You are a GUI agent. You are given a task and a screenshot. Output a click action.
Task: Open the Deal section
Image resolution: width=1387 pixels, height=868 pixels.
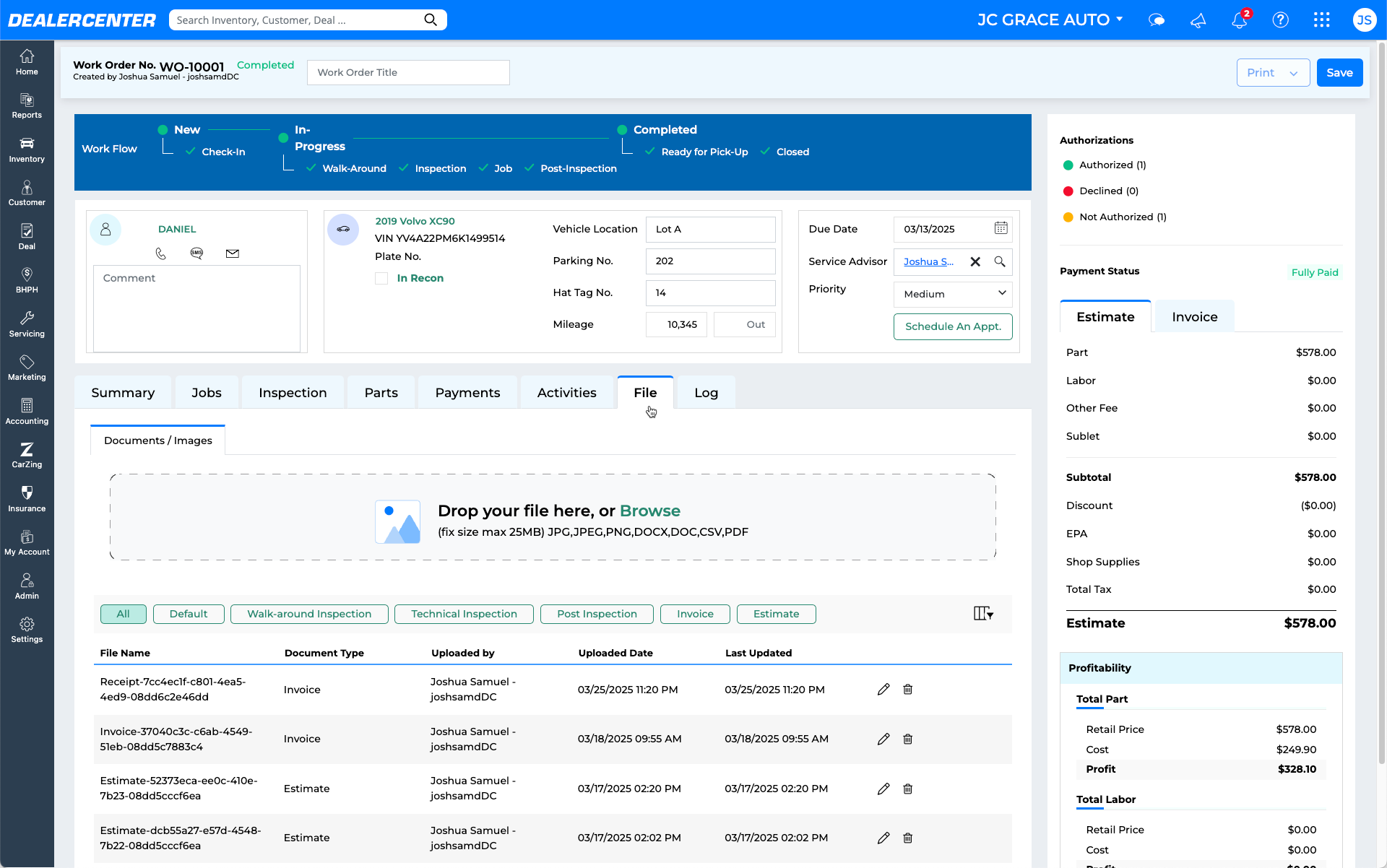[27, 237]
